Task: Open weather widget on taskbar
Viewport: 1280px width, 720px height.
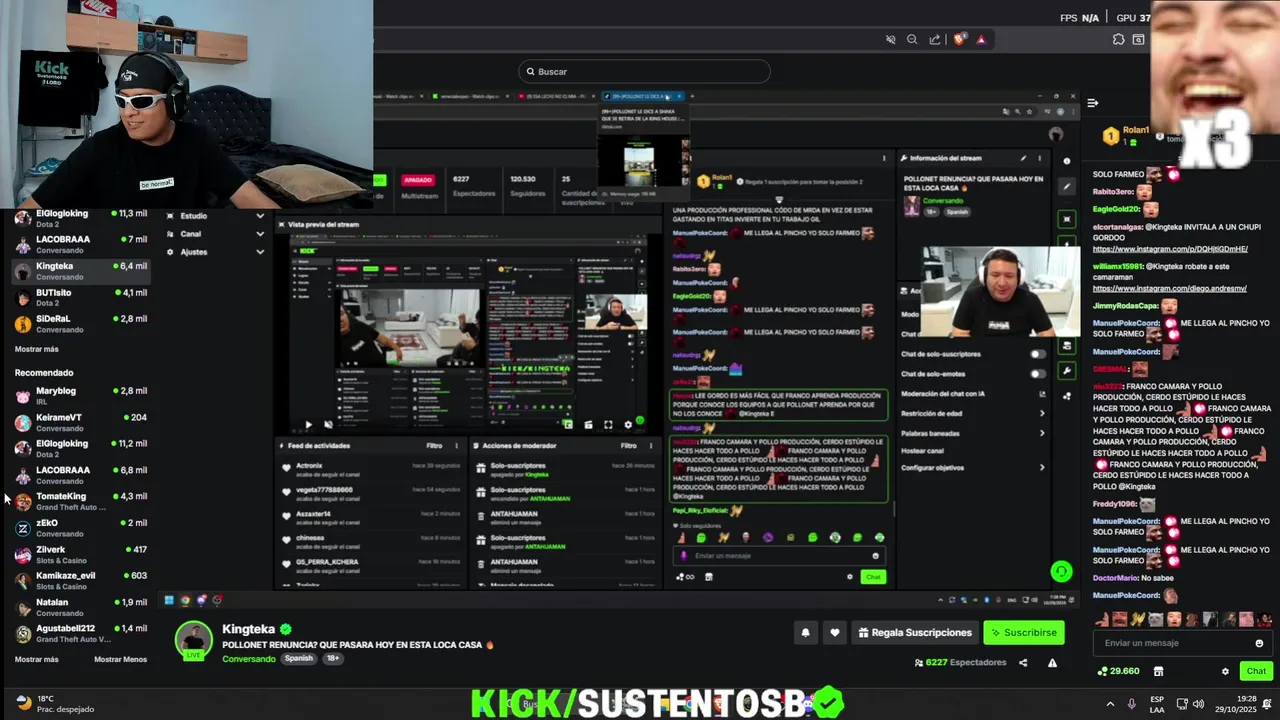Action: (x=55, y=703)
